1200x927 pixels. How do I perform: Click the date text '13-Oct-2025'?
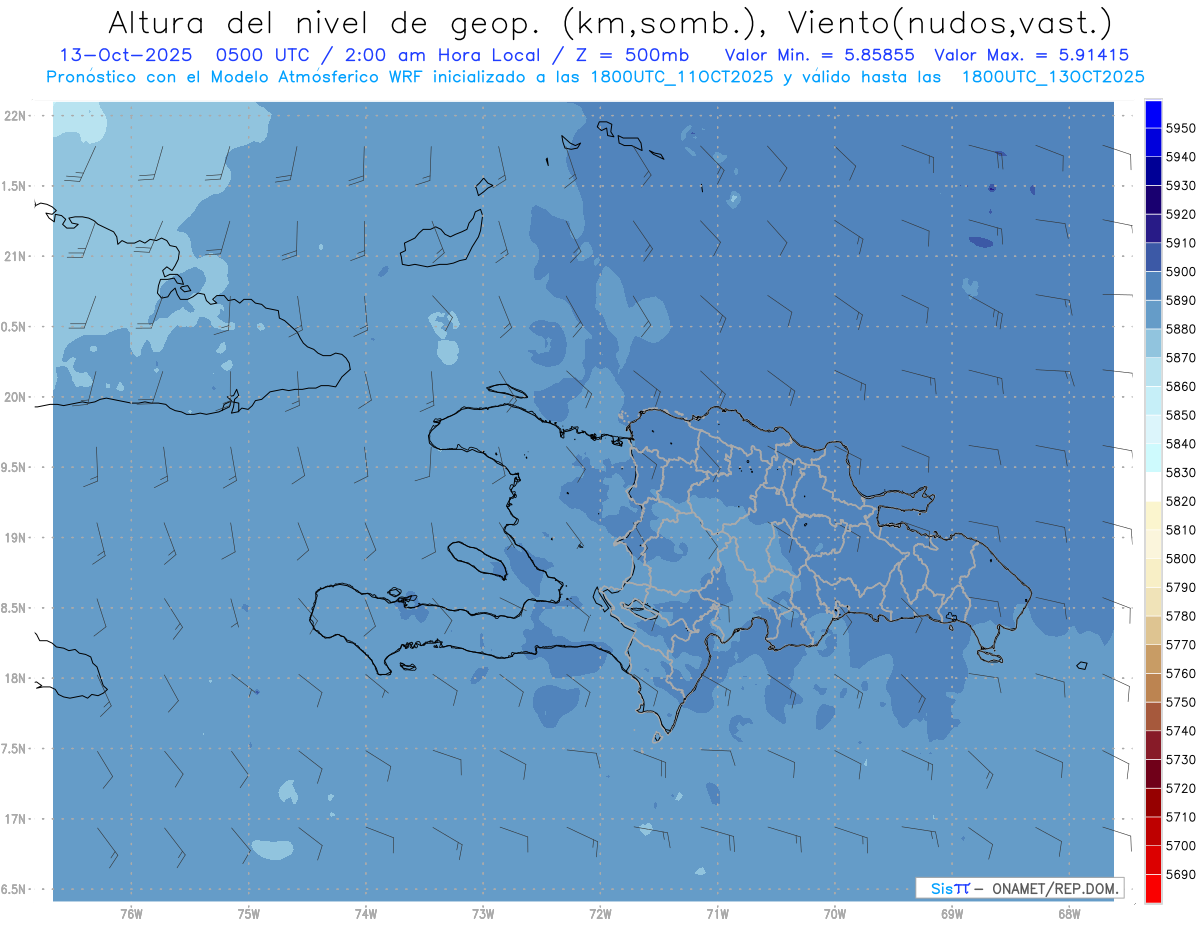[125, 55]
